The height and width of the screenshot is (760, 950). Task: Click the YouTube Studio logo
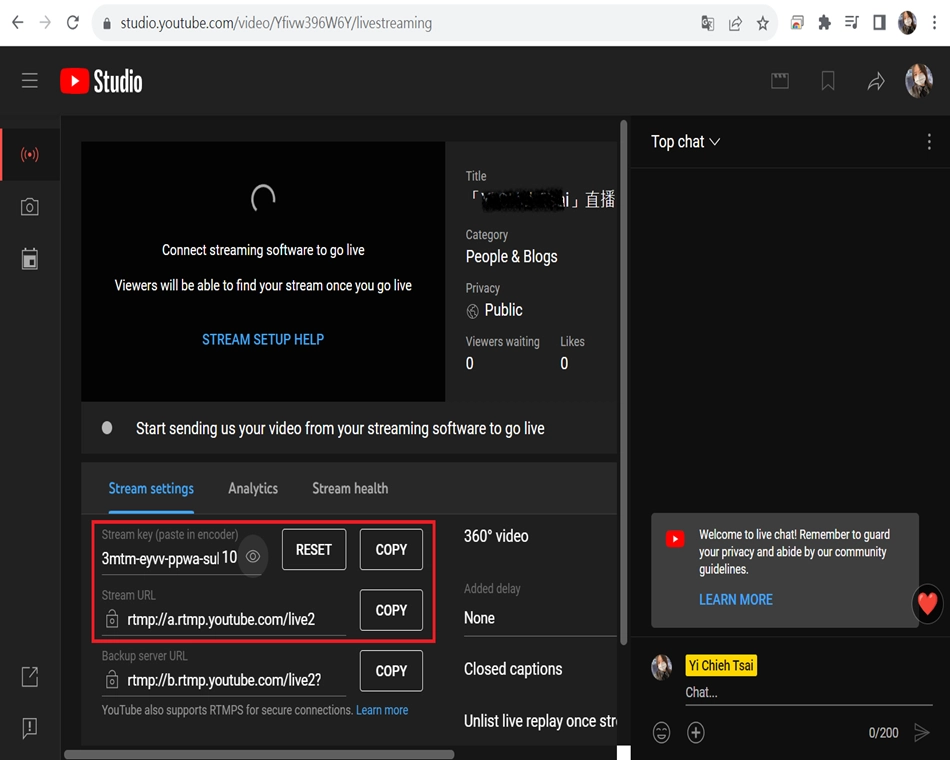coord(101,81)
